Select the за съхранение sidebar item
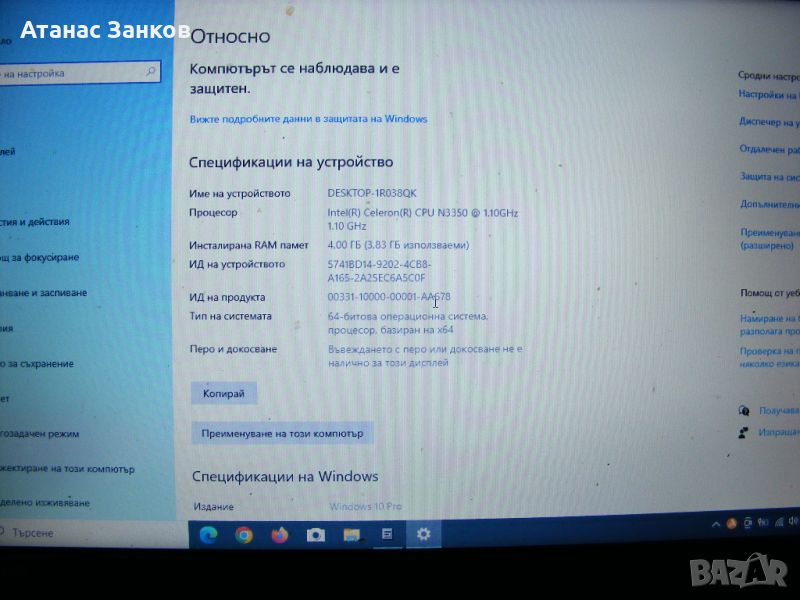Screen dimensions: 800x600 (x=37, y=364)
